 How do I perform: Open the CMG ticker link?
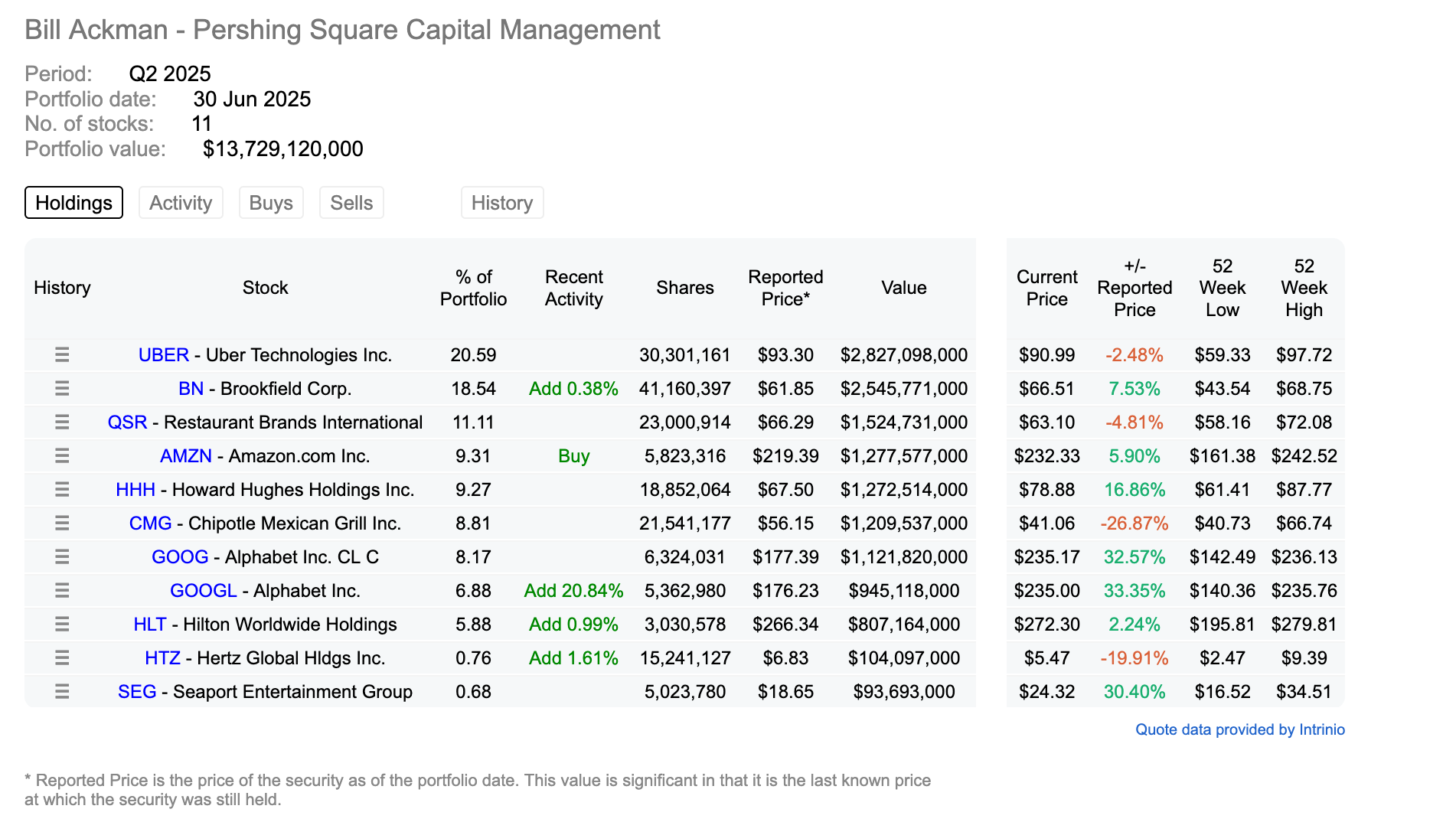[150, 524]
